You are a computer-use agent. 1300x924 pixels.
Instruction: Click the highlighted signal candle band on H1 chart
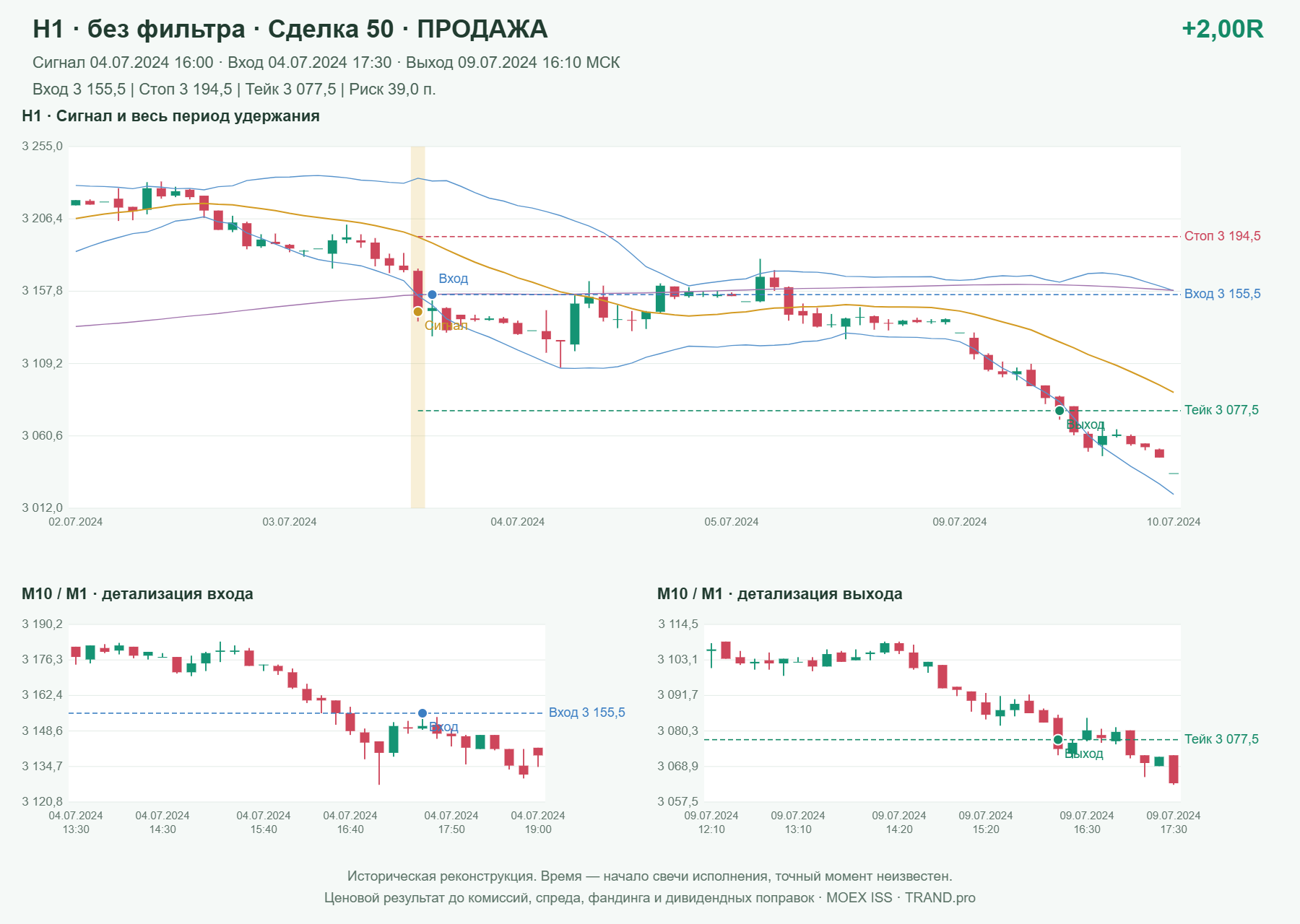[x=417, y=327]
